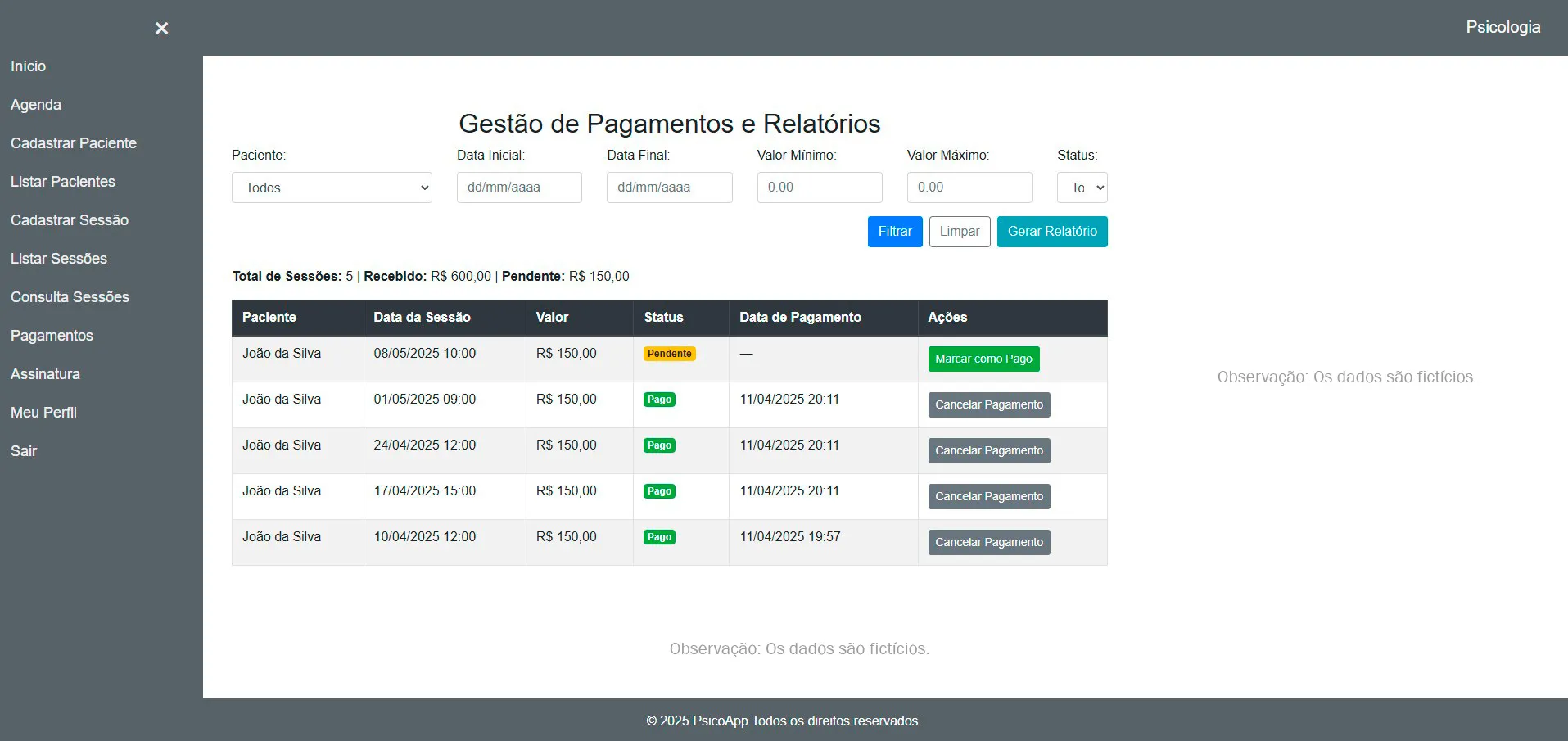Click the Data Final date field

point(669,188)
